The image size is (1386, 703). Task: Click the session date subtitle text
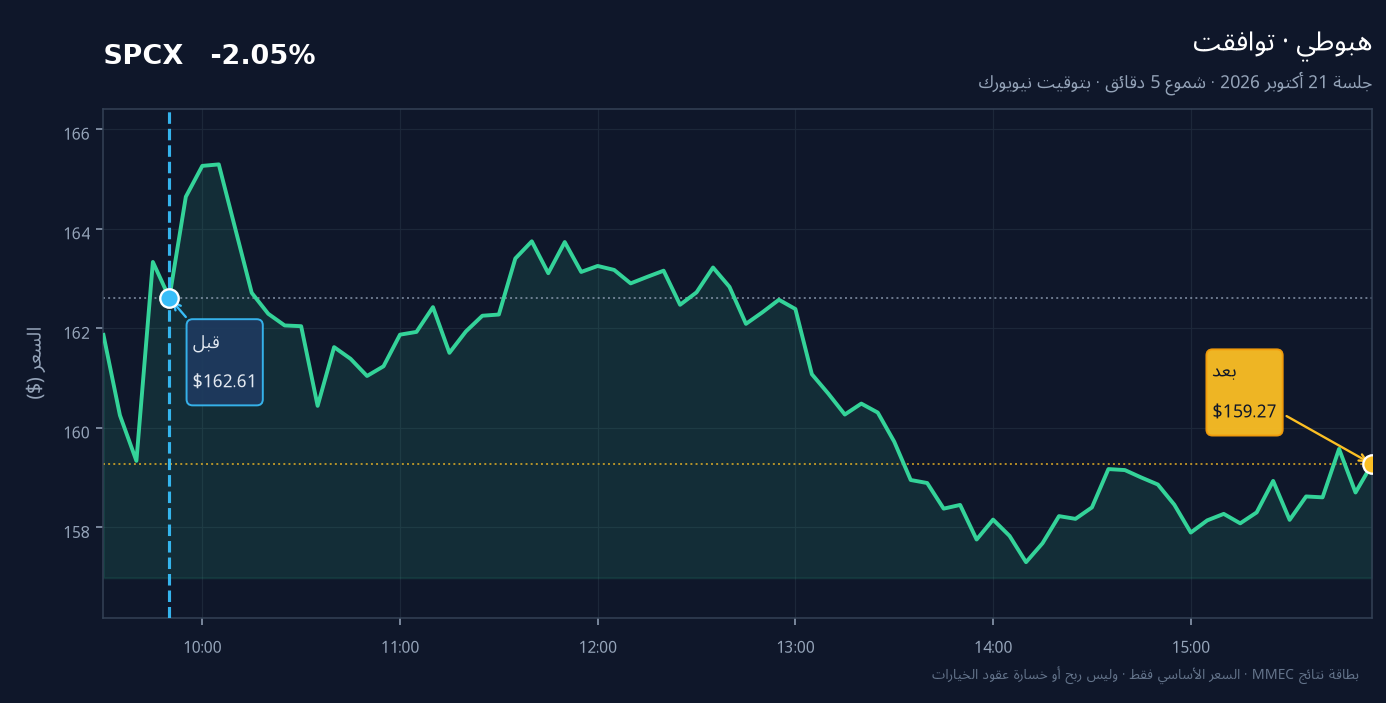1175,82
